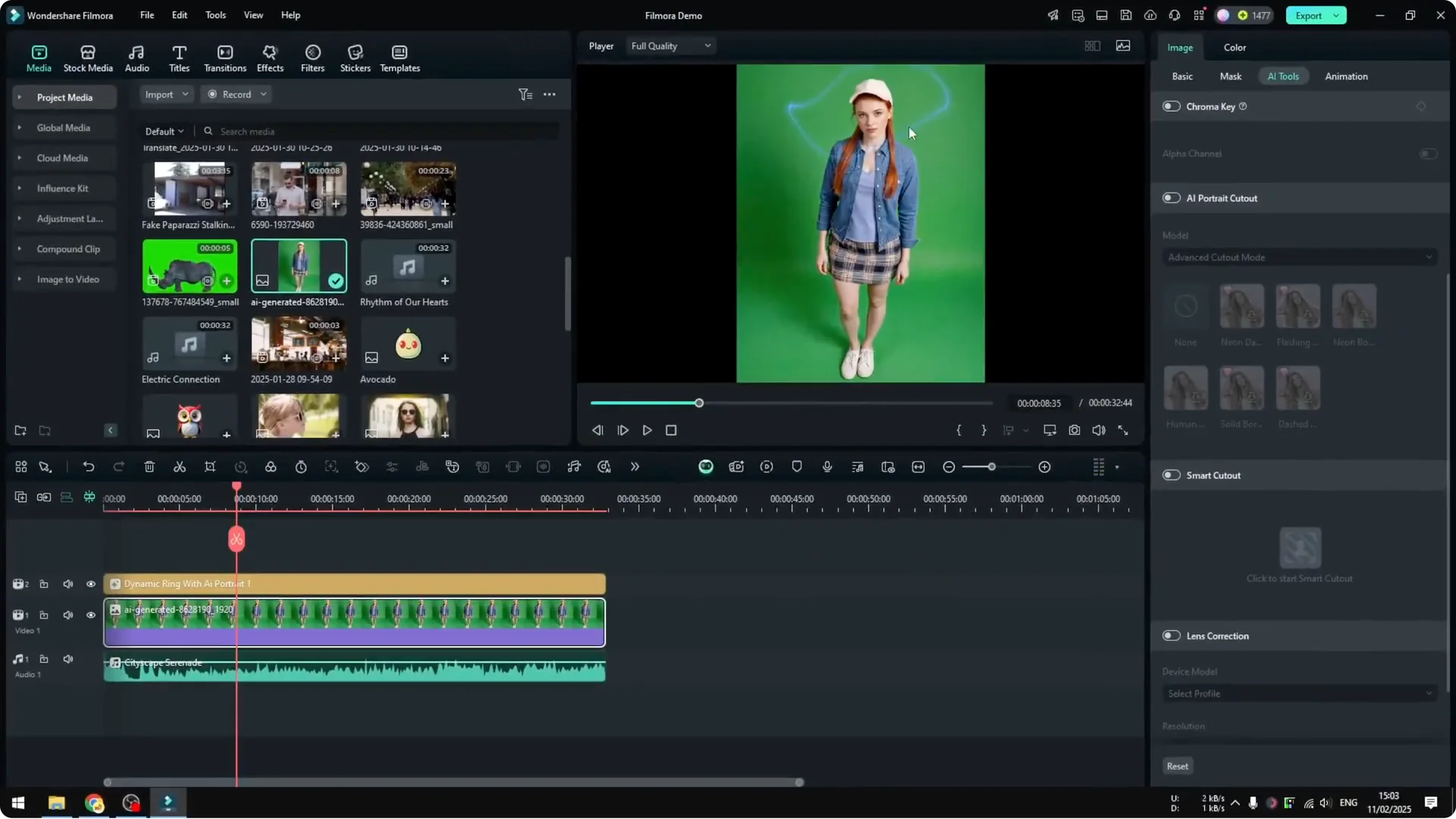The image size is (1456, 819).
Task: Select the Transitions panel
Action: pos(224,57)
